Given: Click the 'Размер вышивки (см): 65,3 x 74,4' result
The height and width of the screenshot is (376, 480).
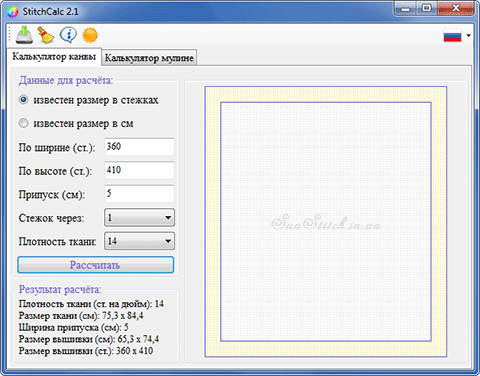Looking at the screenshot, I should point(89,339).
